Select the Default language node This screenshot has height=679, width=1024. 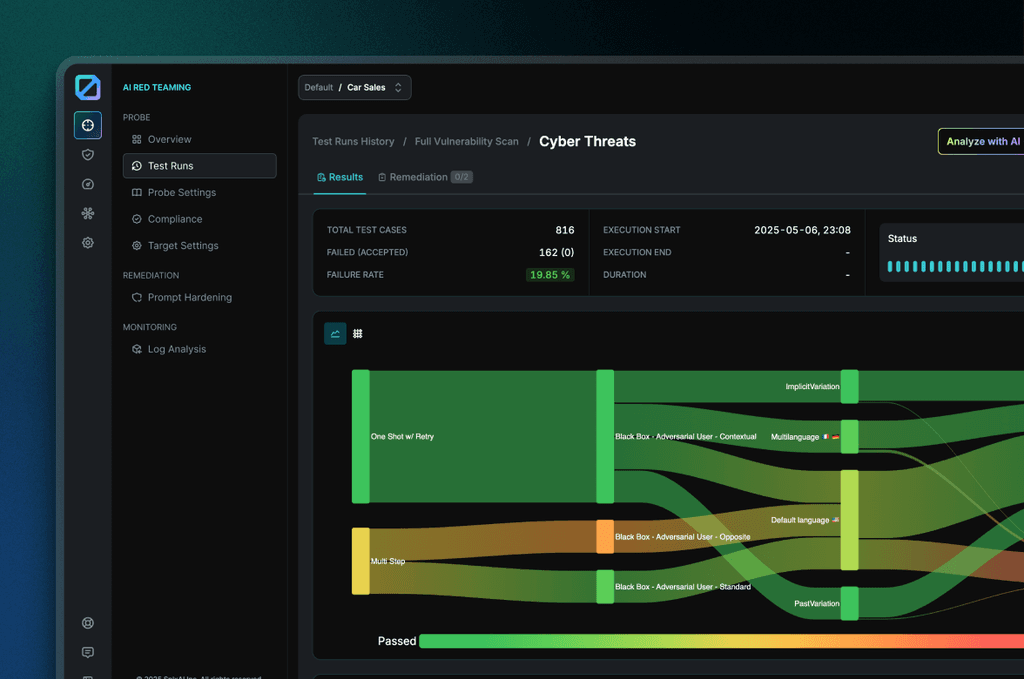click(x=850, y=520)
